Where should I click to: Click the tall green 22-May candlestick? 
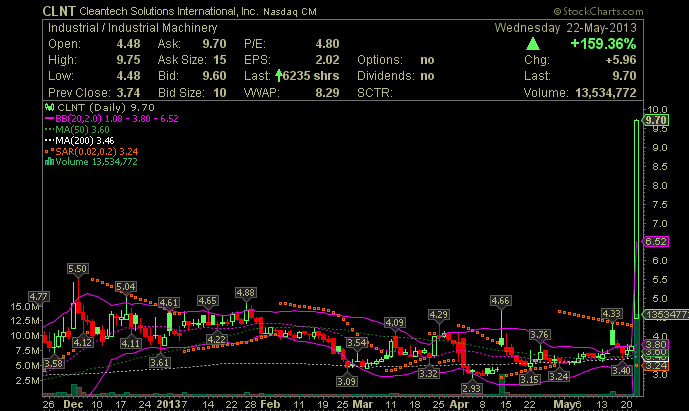coord(636,218)
